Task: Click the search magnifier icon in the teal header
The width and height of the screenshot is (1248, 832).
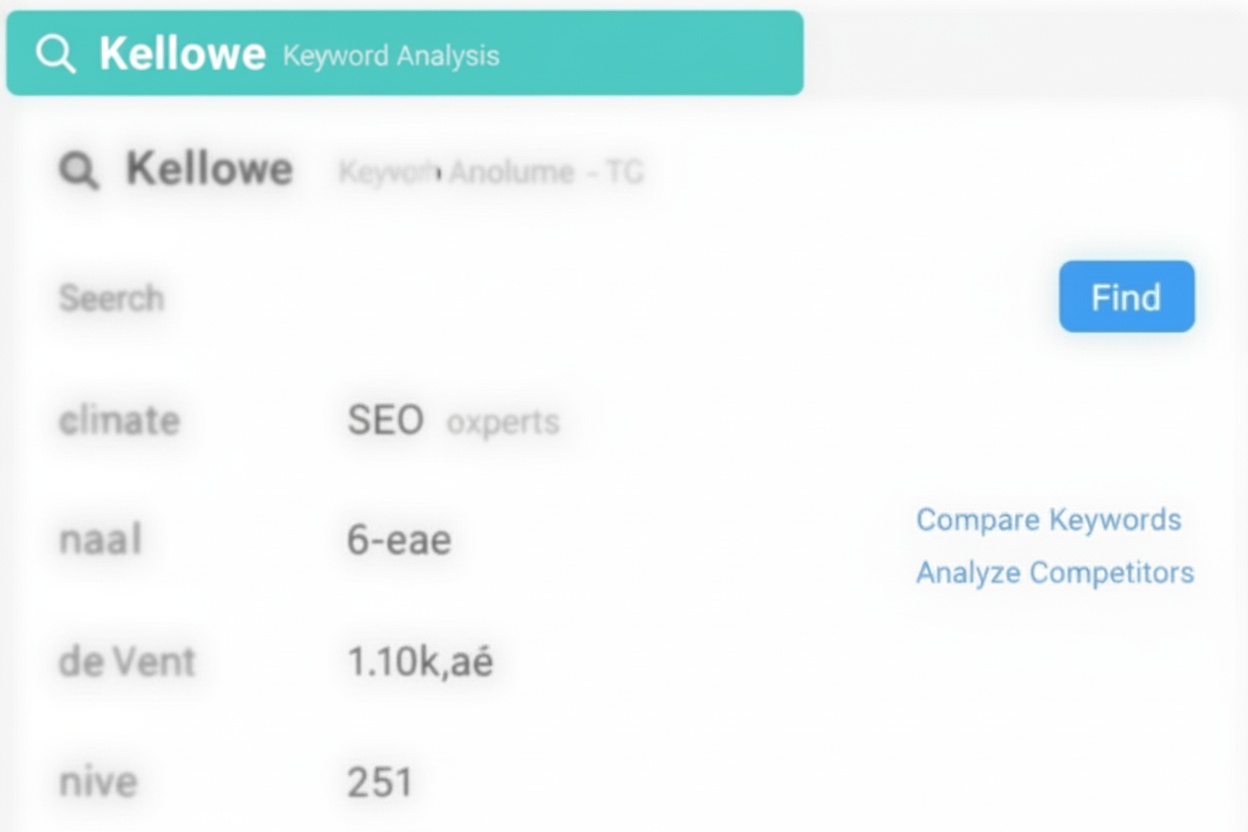Action: [x=57, y=54]
